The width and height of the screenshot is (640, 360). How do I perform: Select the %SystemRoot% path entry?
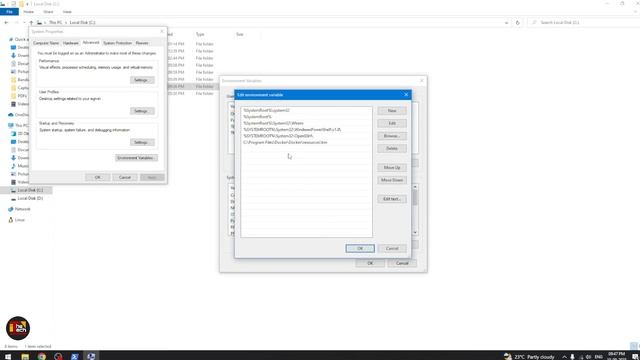[x=306, y=117]
